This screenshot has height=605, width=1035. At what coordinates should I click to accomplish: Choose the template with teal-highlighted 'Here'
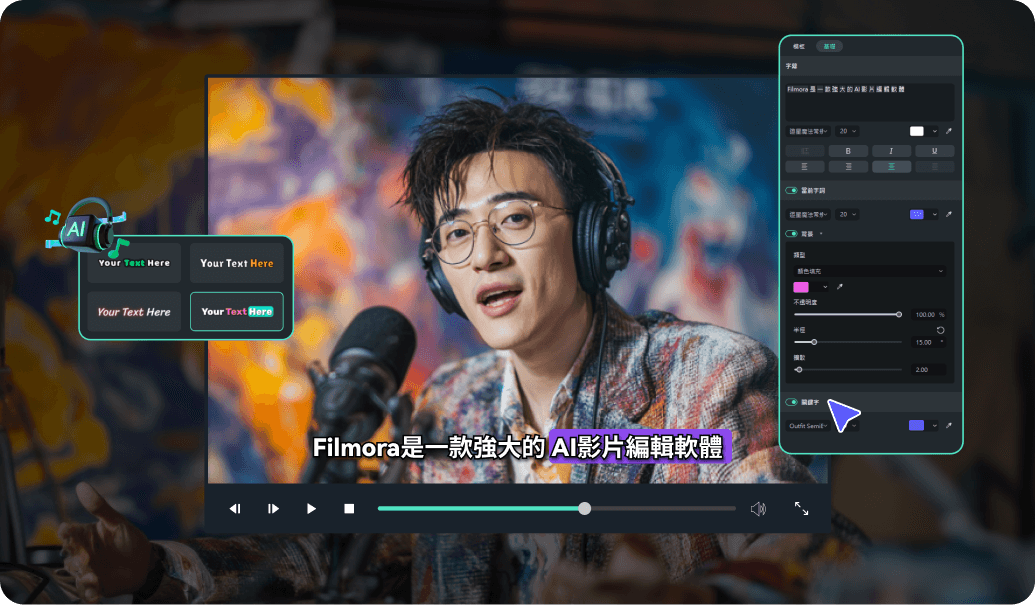click(x=237, y=311)
